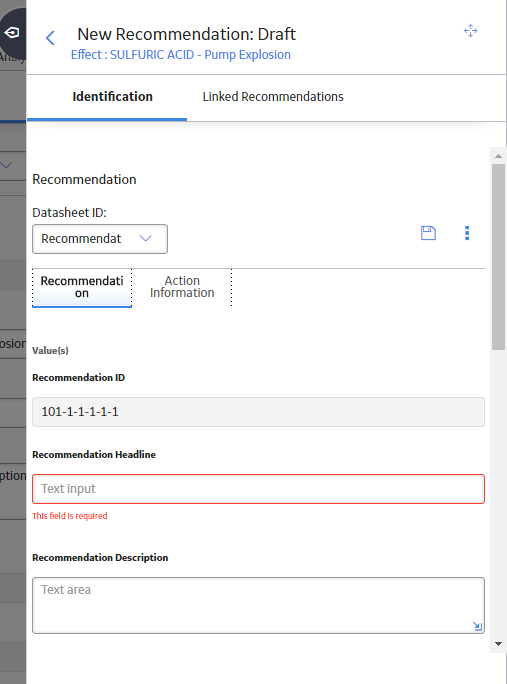
Task: Click the Recommendation ID field
Action: coord(258,412)
